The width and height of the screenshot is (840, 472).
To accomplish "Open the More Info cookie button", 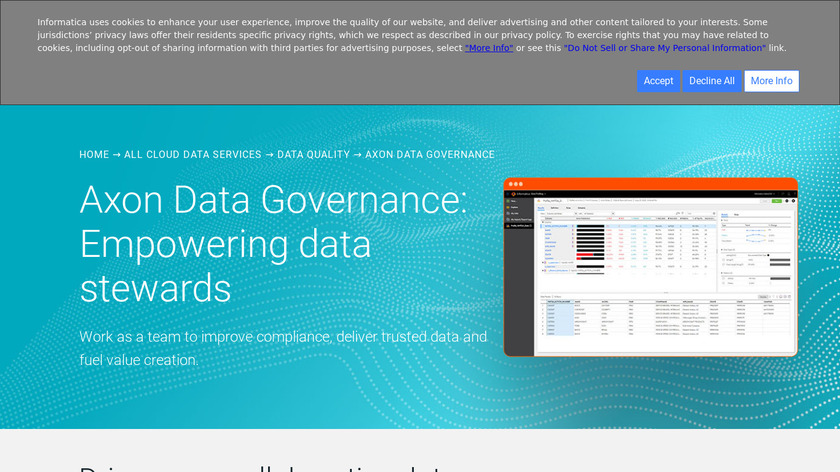I will click(x=771, y=81).
